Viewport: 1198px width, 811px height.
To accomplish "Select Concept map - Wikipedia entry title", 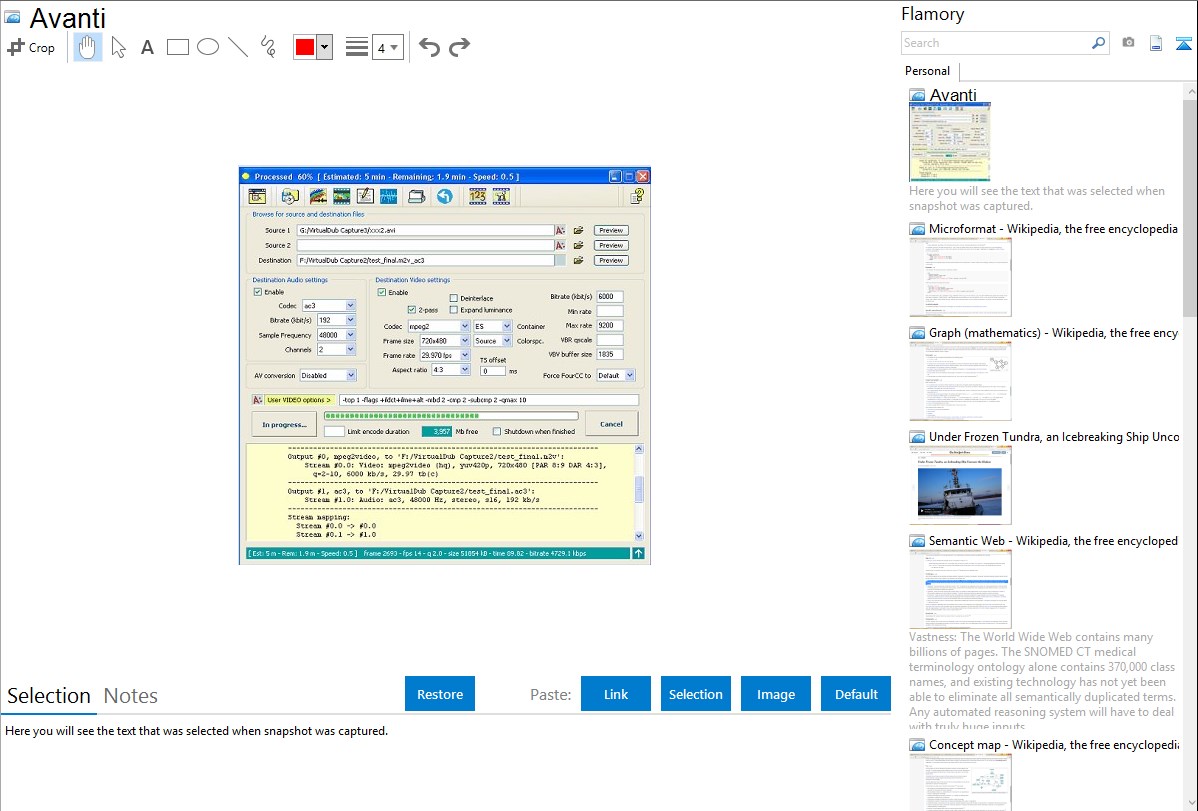I will pos(1054,744).
